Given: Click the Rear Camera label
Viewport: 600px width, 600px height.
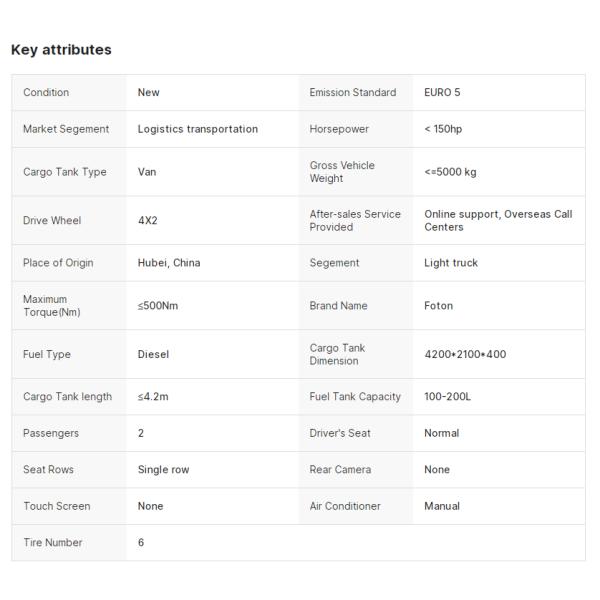Looking at the screenshot, I should (x=340, y=470).
